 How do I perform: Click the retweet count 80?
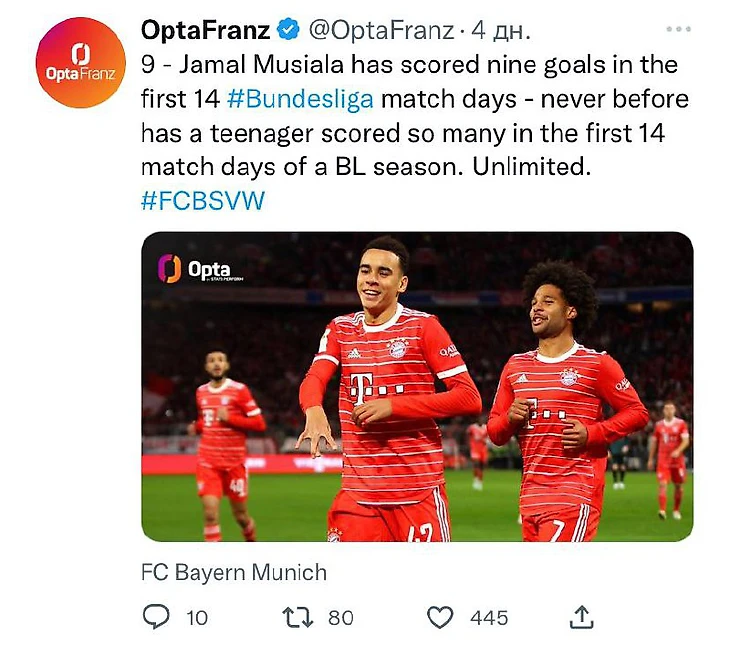click(341, 618)
